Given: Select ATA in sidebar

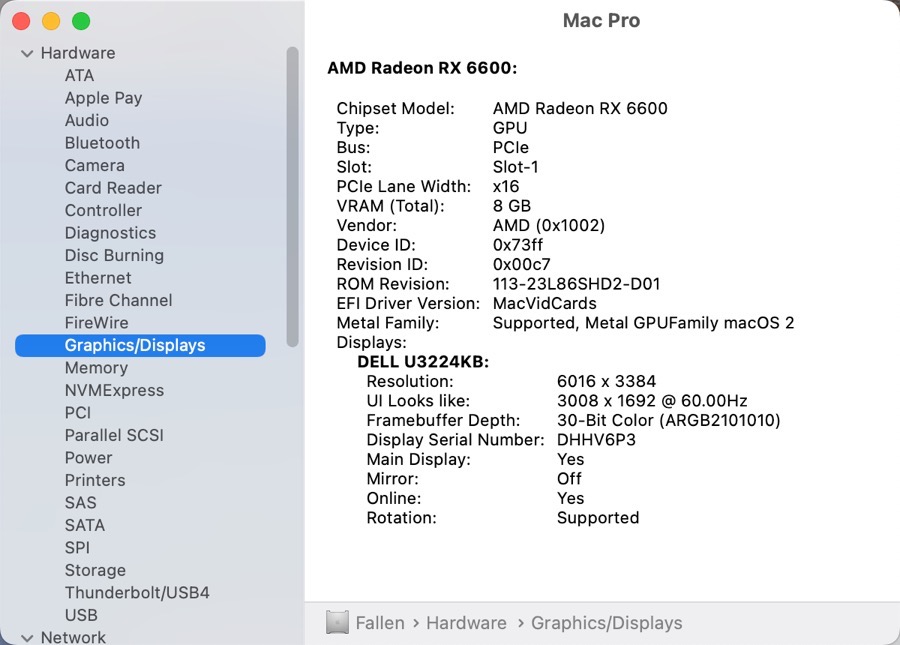Looking at the screenshot, I should pyautogui.click(x=79, y=76).
